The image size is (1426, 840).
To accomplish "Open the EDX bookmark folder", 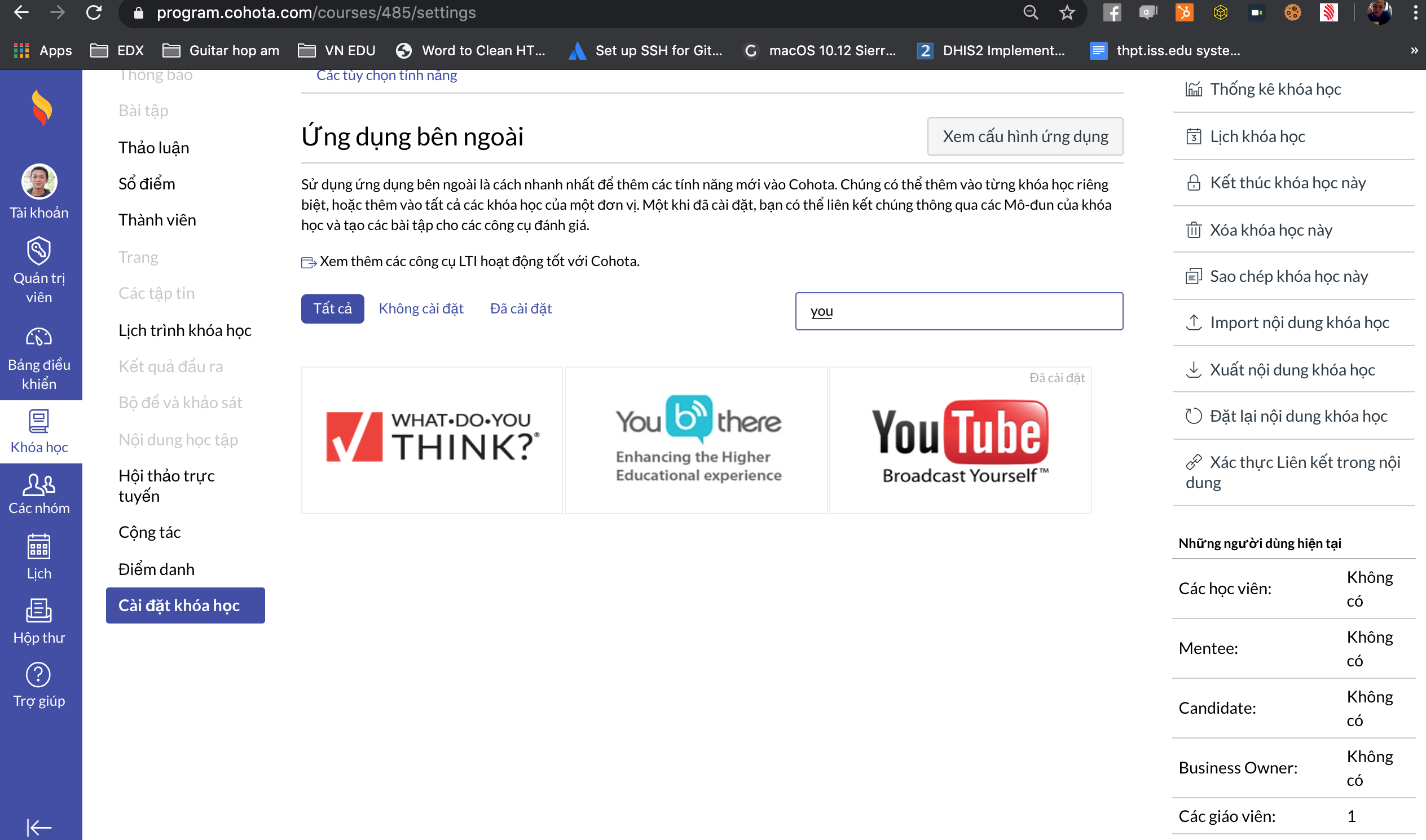I will tap(117, 50).
